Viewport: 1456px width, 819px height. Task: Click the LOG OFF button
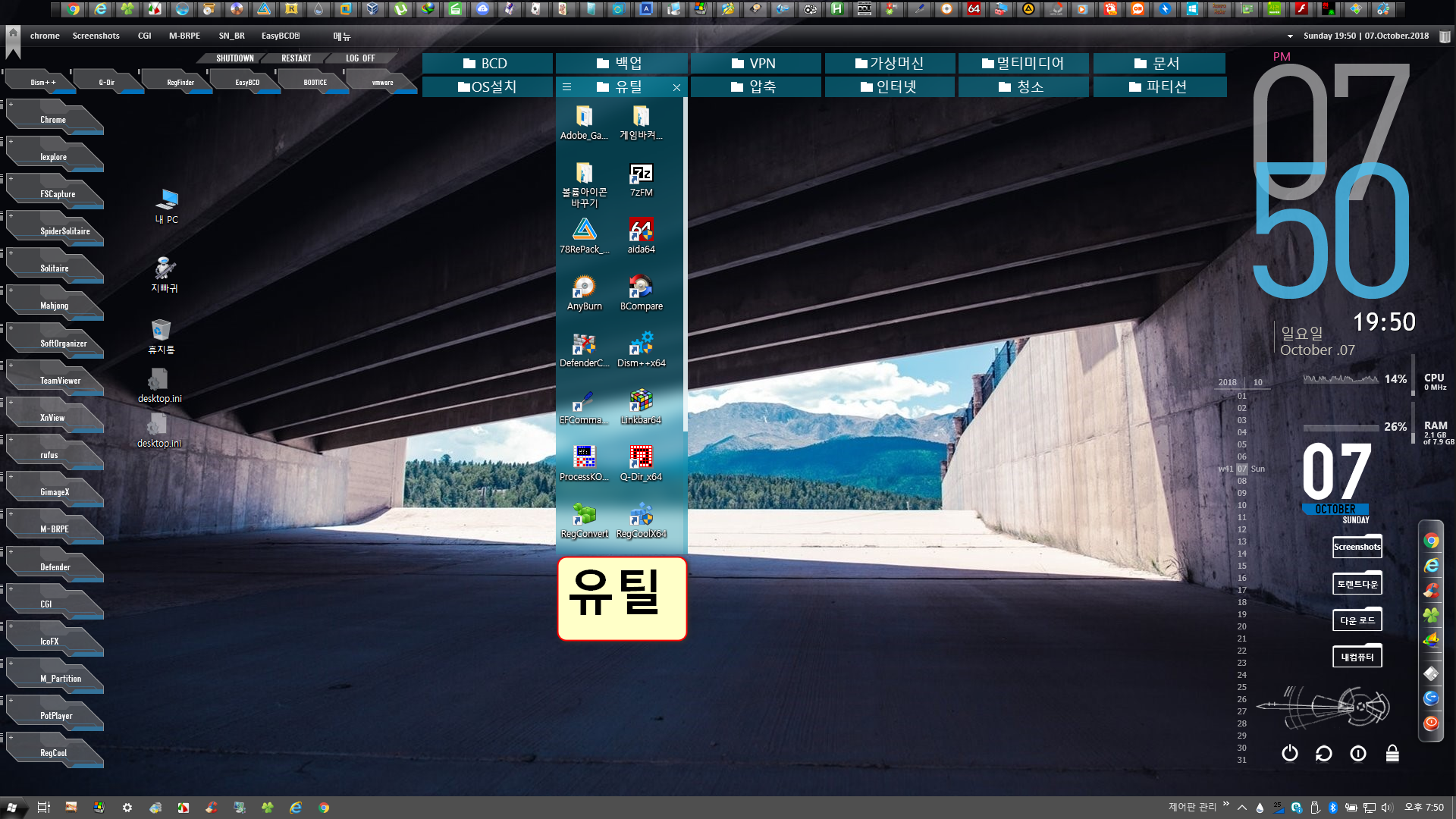click(x=360, y=58)
